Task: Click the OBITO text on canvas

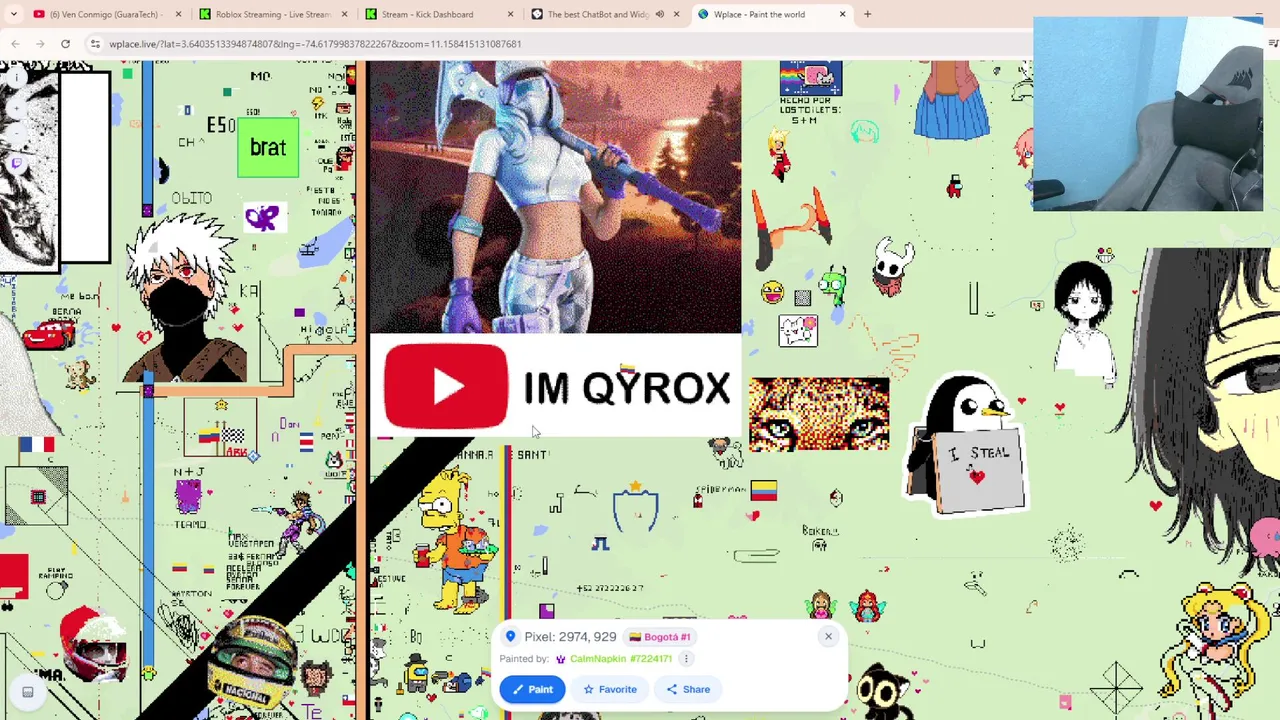Action: 191,198
